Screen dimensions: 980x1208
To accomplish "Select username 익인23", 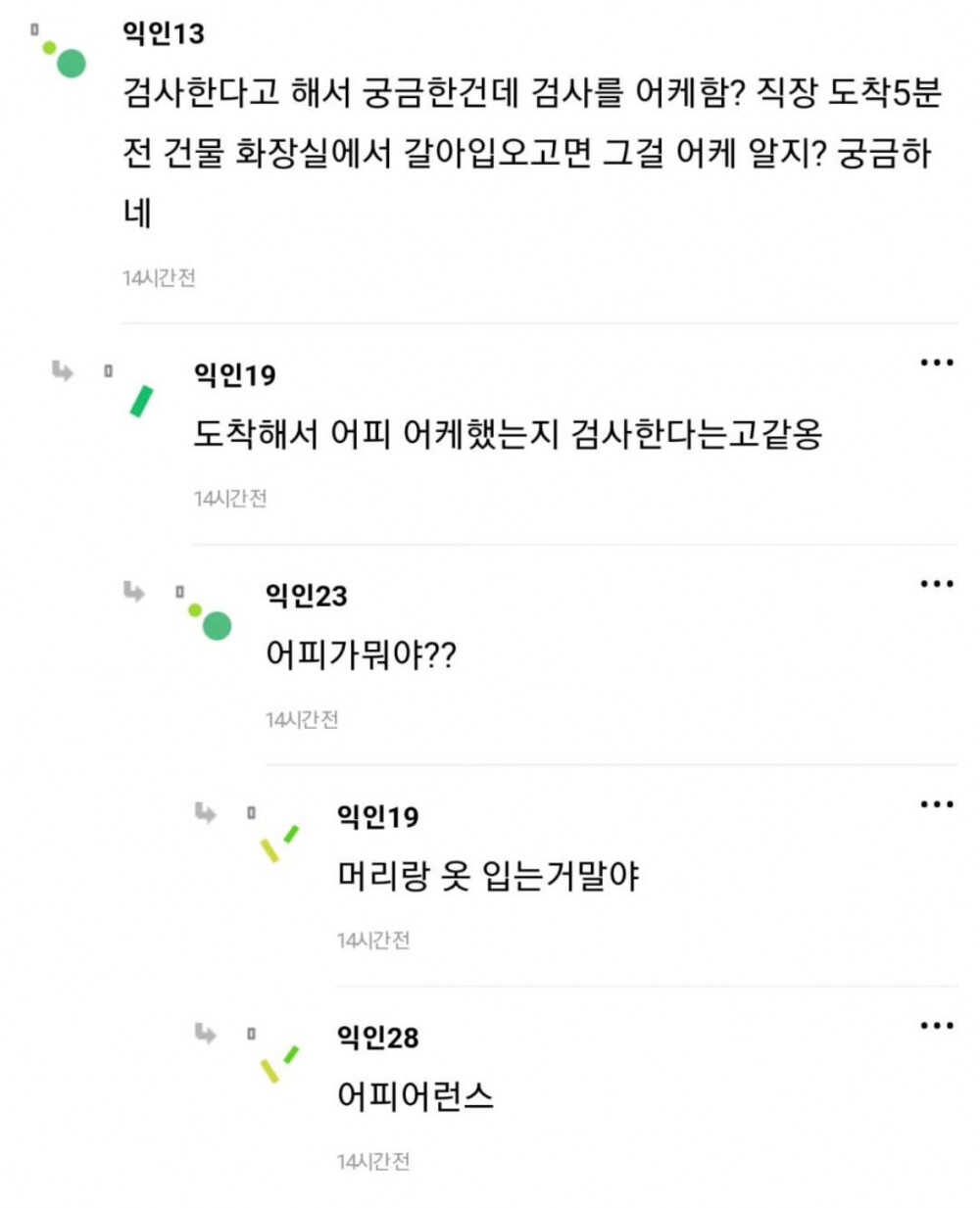I will 307,596.
